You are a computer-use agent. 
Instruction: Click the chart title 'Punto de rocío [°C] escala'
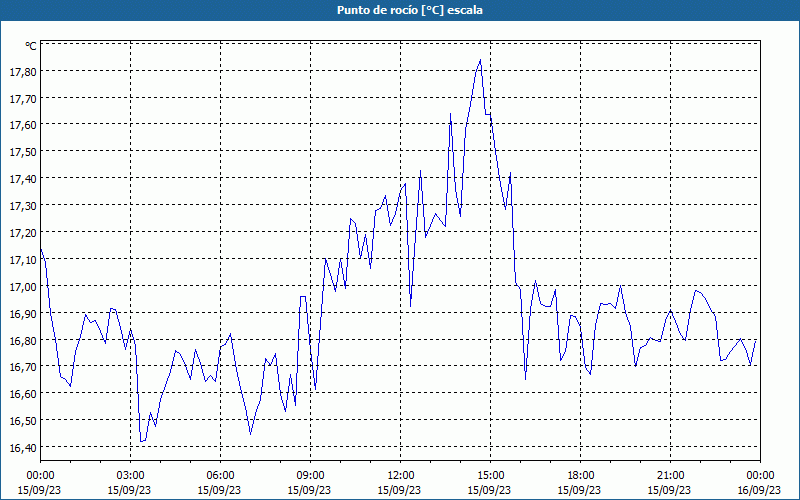tap(410, 10)
